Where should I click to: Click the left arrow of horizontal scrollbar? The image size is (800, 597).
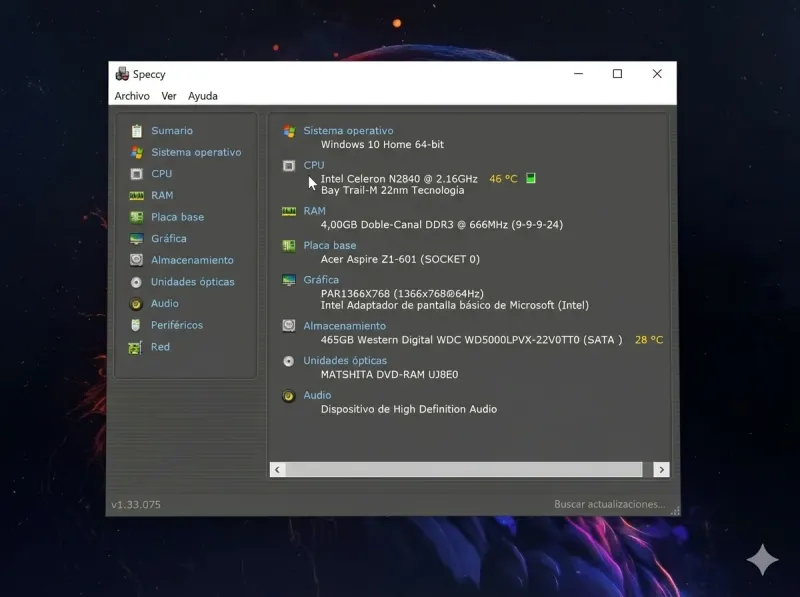(x=278, y=469)
